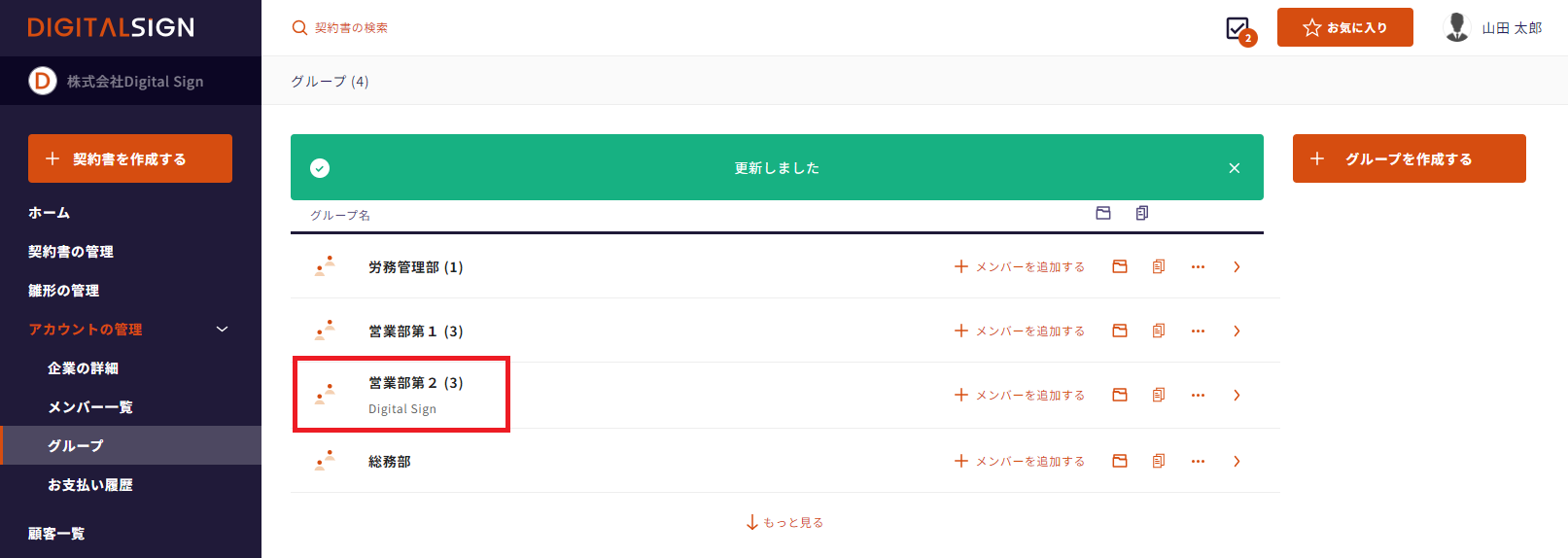Screen dimensions: 1568x558
Task: Click the user avatar icon for 山田 太郎
Action: click(x=1456, y=27)
